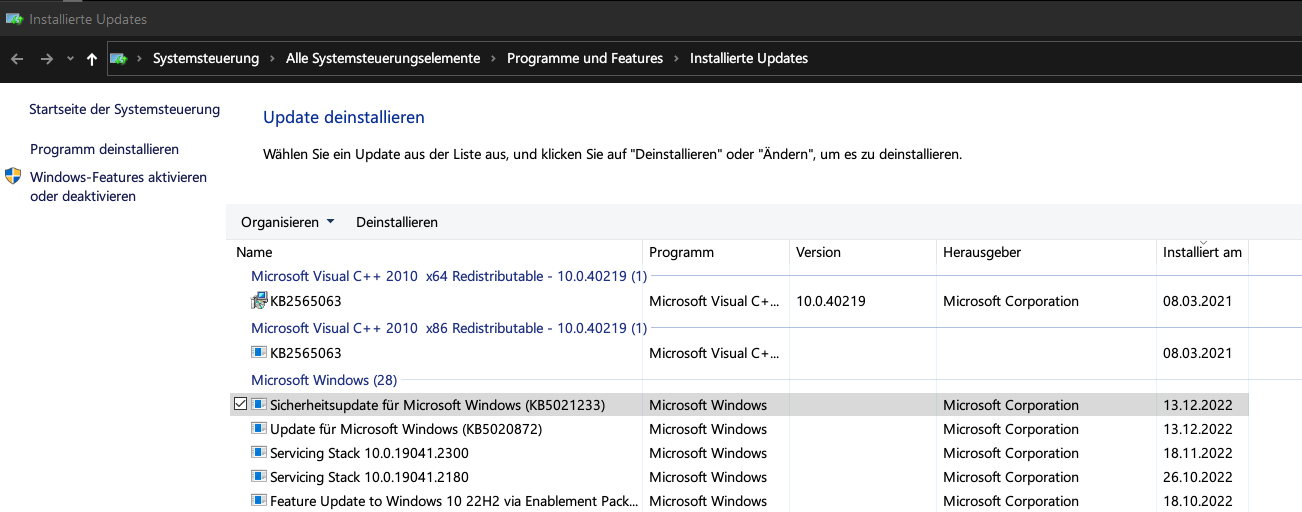Expand chevron after Programme und Features
Viewport: 1302px width, 512px height.
pyautogui.click(x=677, y=59)
